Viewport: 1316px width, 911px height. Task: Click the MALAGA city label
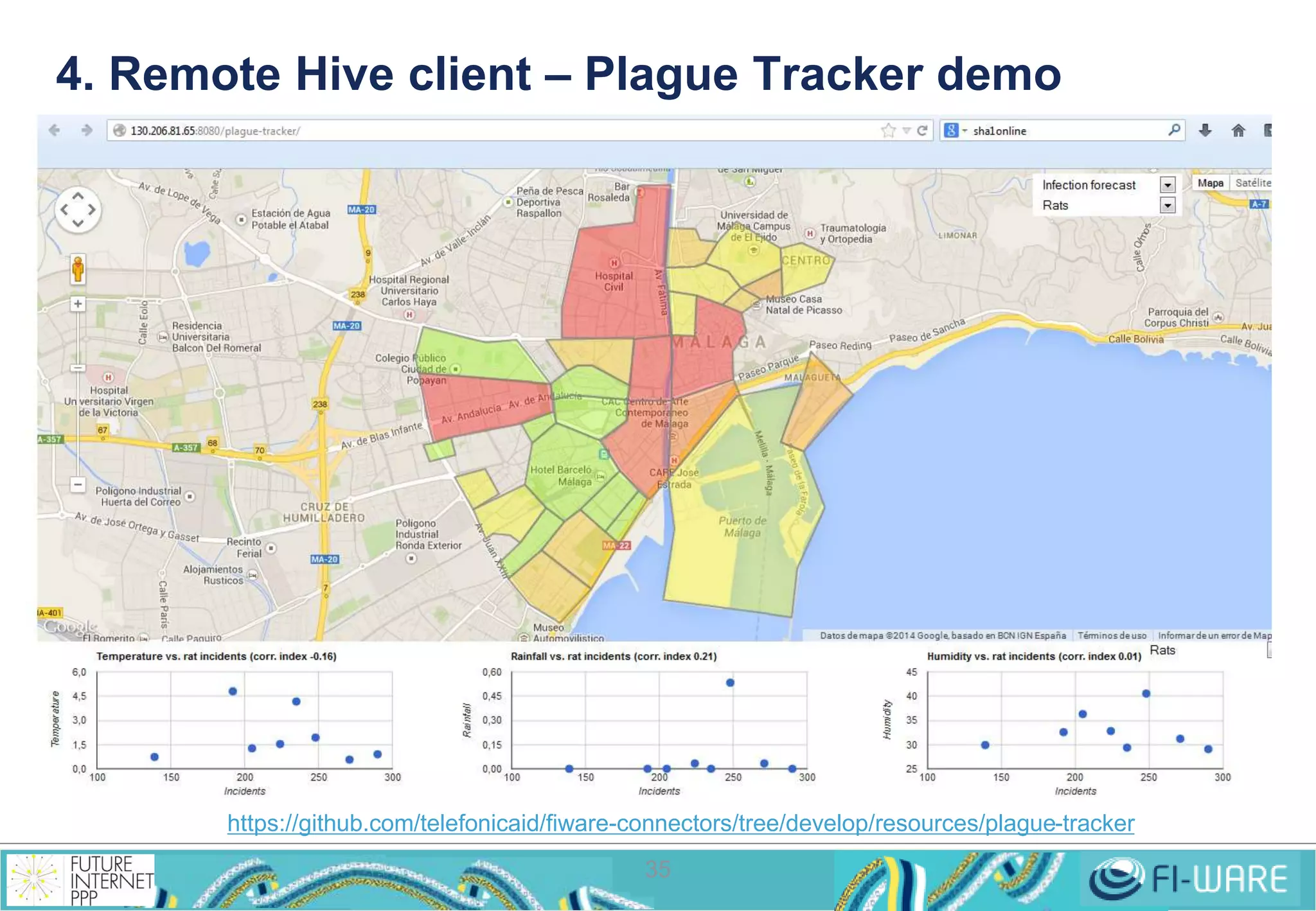tap(719, 342)
